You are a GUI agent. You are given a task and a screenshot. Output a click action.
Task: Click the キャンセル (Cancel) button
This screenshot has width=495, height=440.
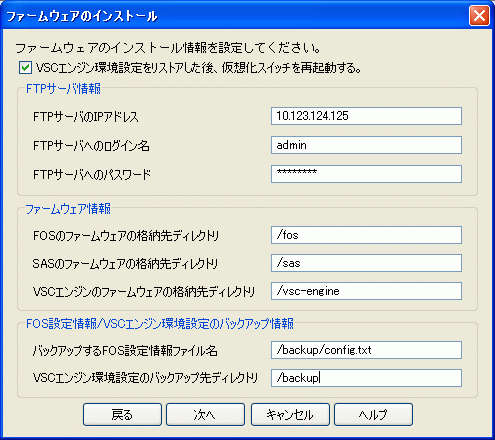coord(290,415)
